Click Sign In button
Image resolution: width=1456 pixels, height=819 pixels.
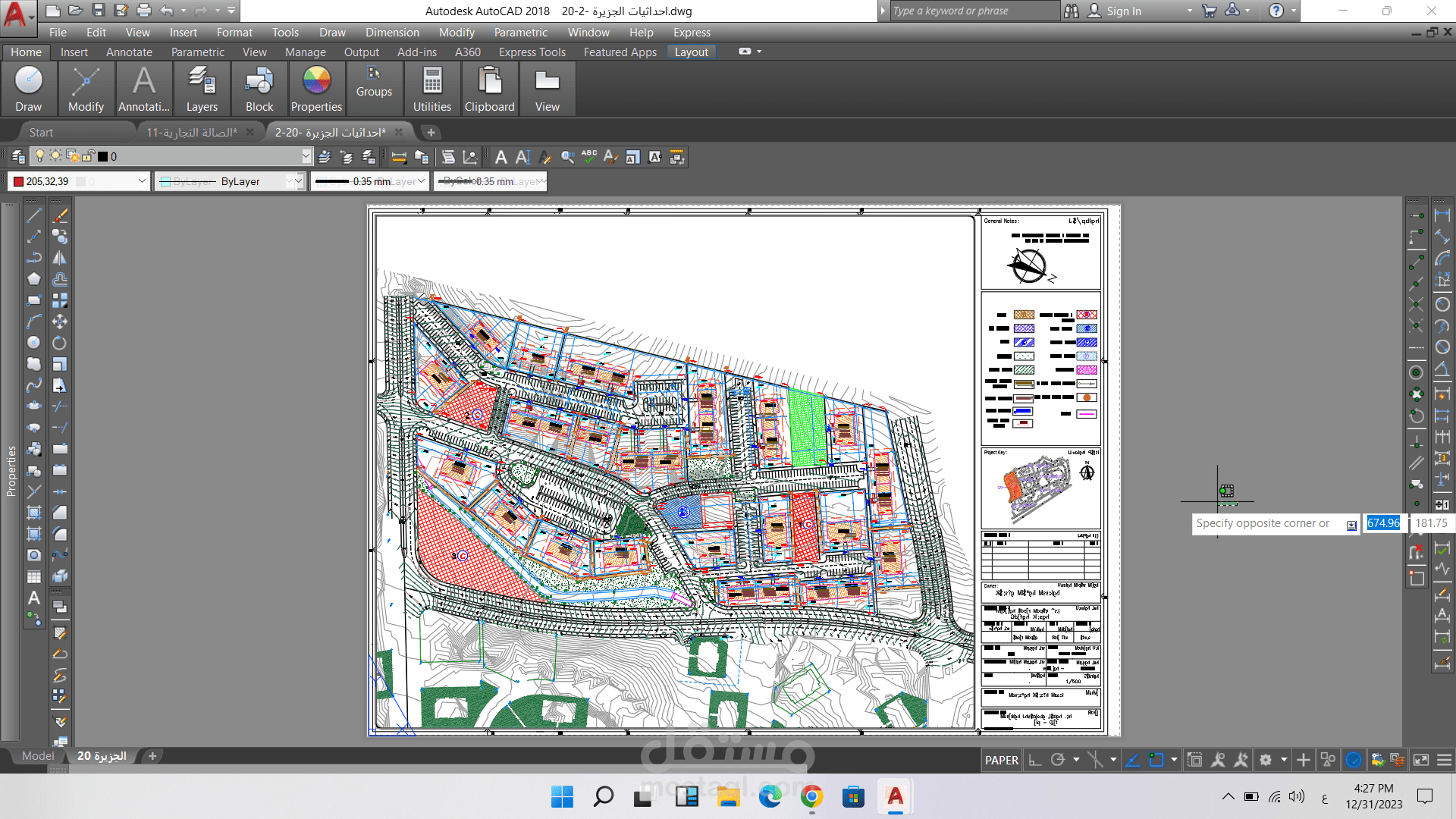pyautogui.click(x=1123, y=11)
